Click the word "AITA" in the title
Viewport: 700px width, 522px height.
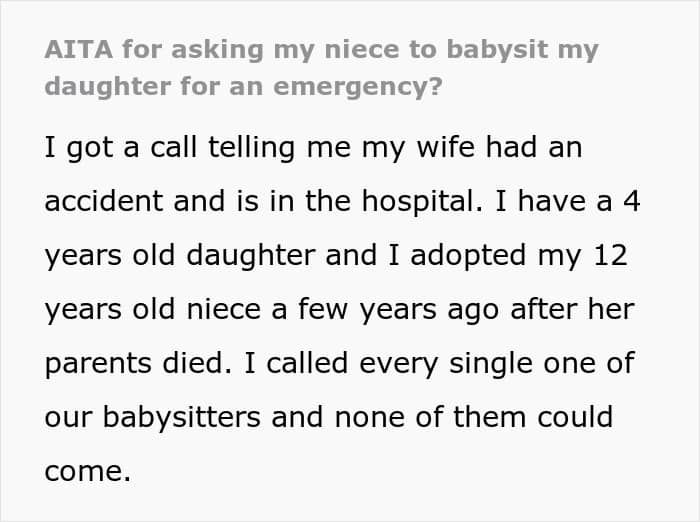(x=79, y=49)
